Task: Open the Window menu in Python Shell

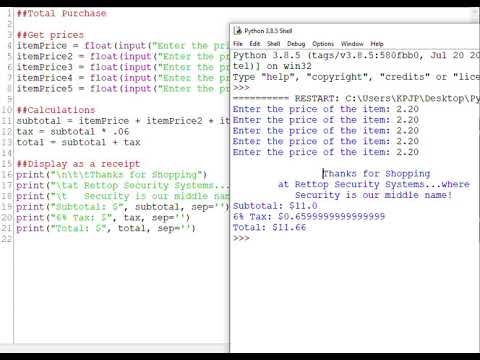Action: point(352,44)
